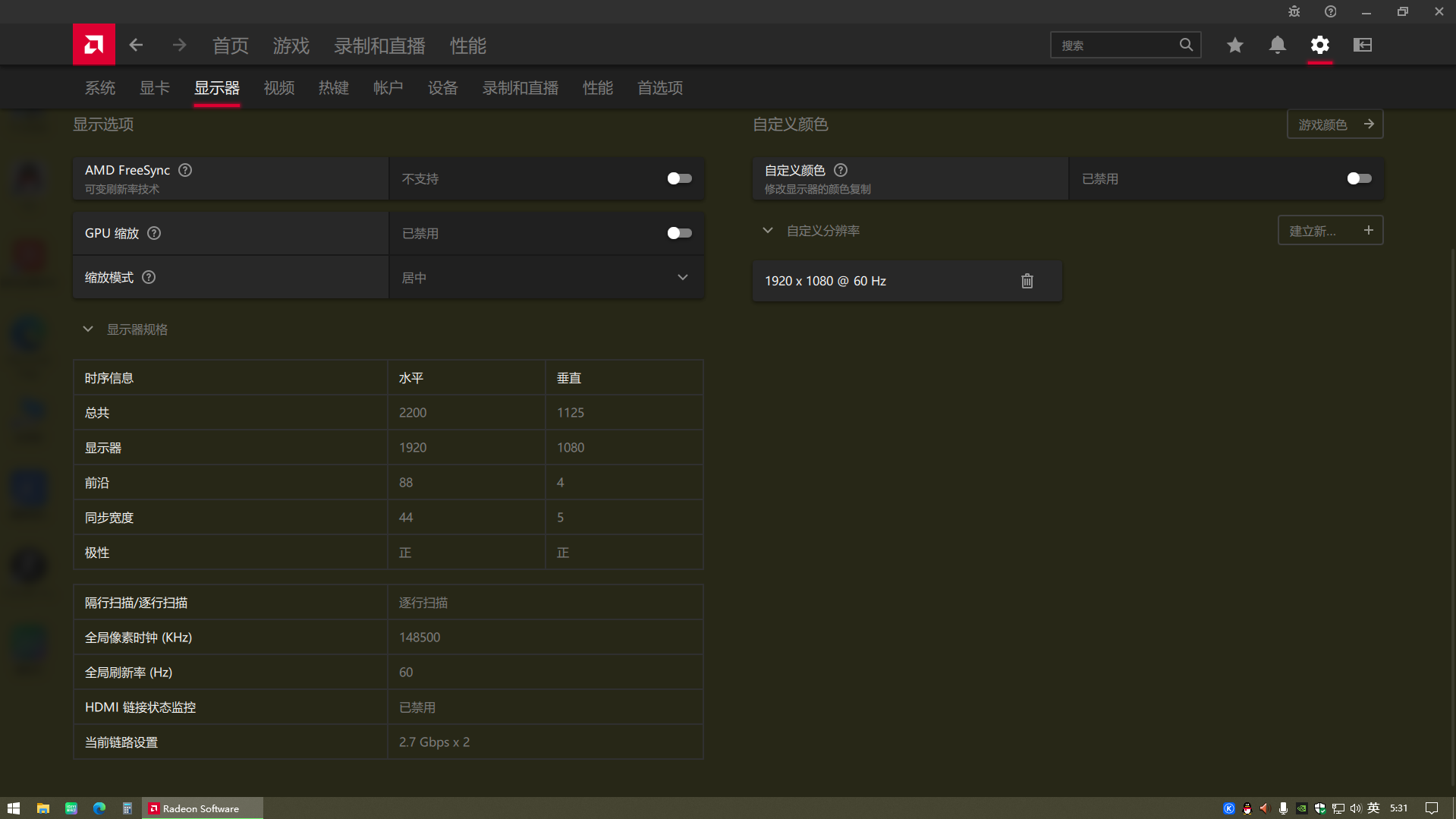Click the bug report icon in title bar

pyautogui.click(x=1293, y=11)
